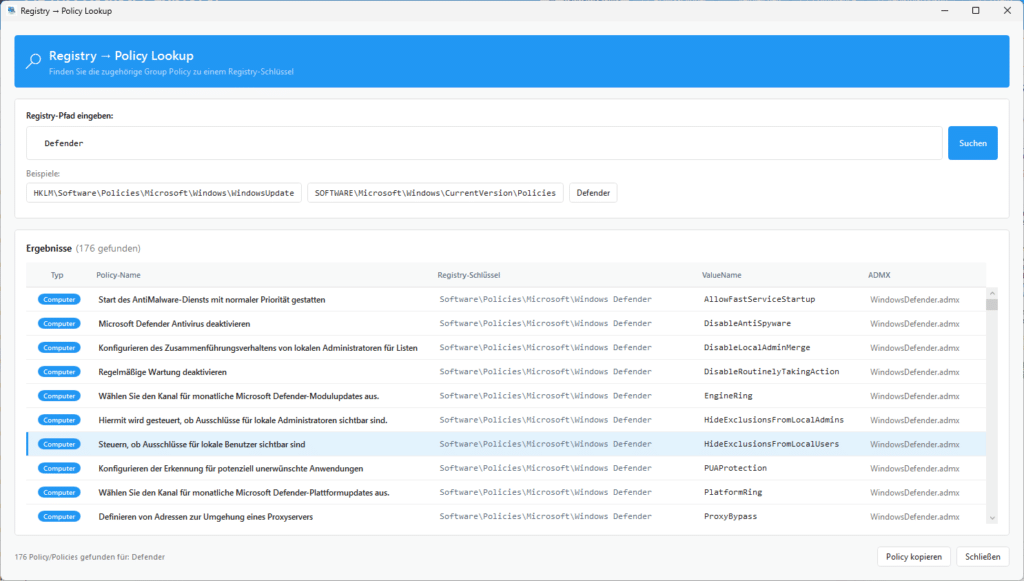1024x581 pixels.
Task: Click scrollbar up arrow in results list
Action: click(992, 293)
